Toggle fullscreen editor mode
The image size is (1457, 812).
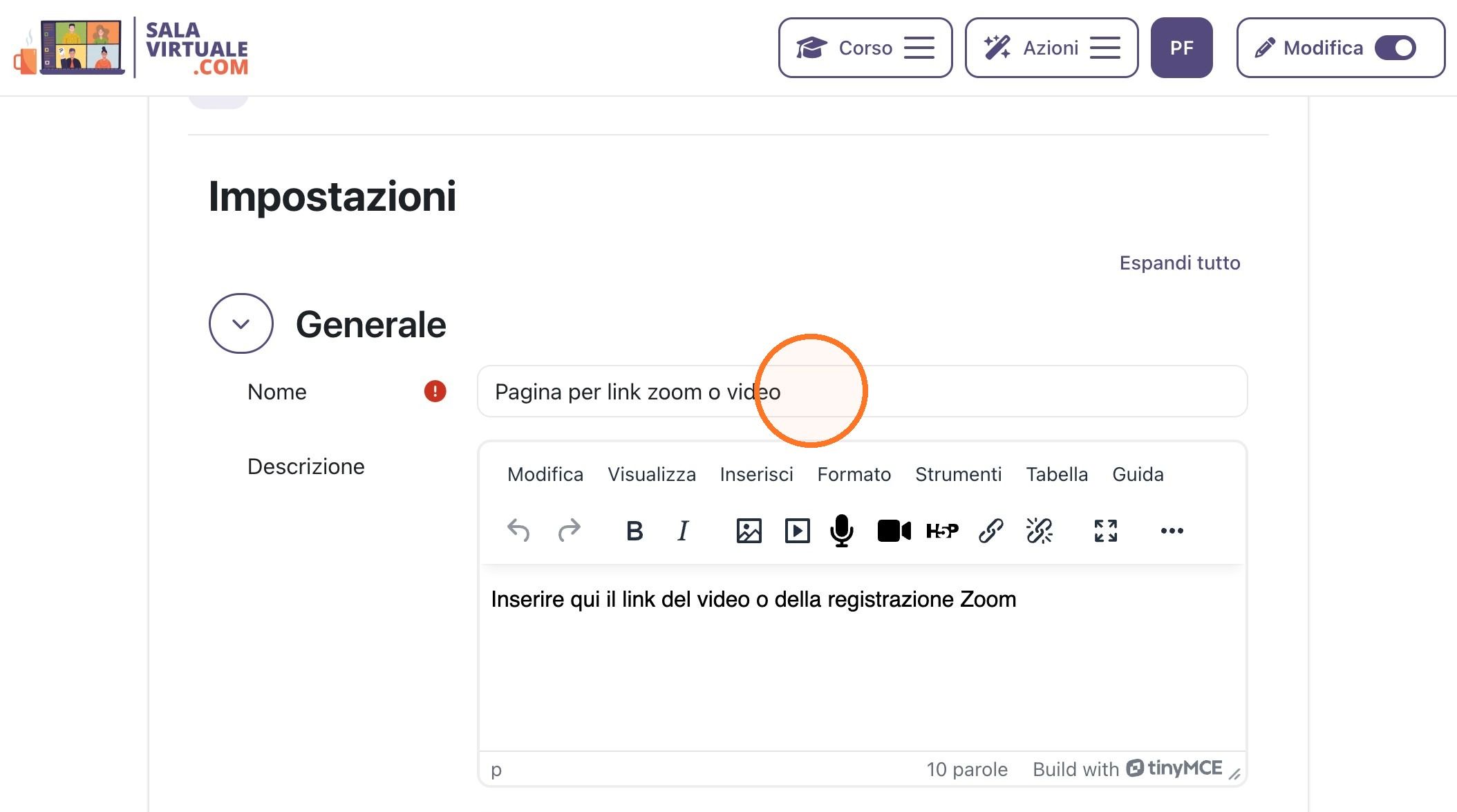(1105, 531)
